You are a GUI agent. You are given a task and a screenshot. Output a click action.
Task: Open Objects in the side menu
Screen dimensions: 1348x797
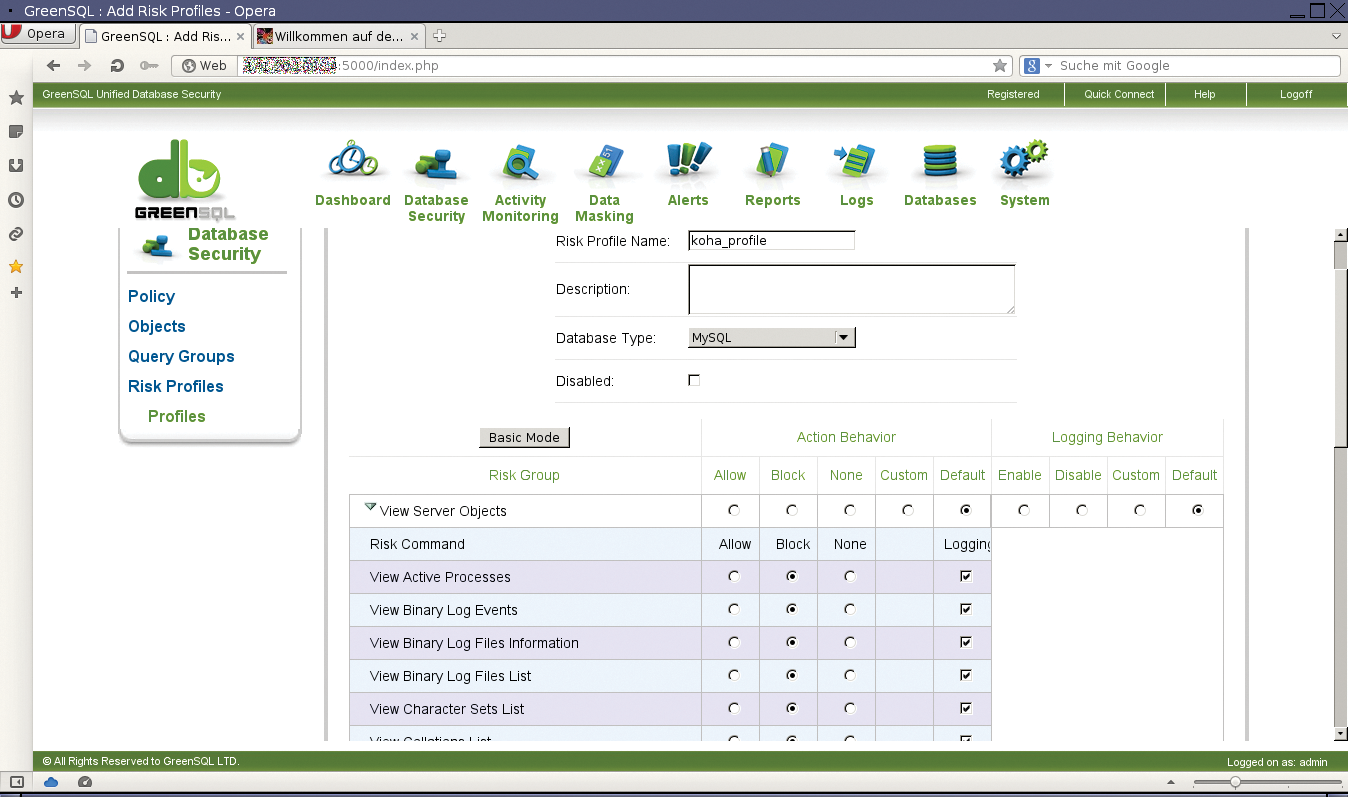tap(157, 326)
